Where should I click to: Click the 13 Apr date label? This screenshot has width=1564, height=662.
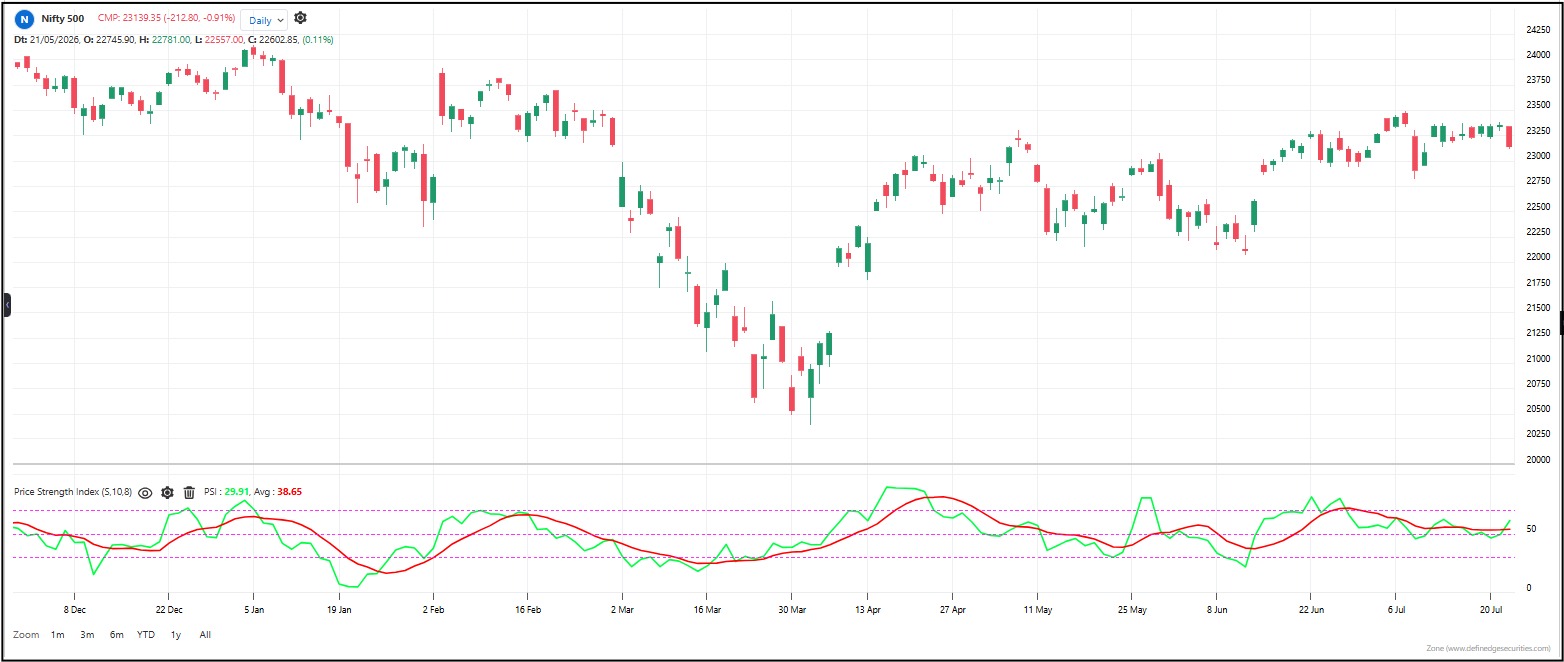[867, 608]
